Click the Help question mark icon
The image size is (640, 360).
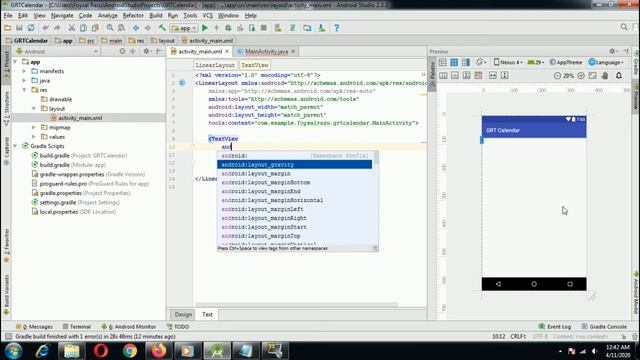tap(336, 28)
